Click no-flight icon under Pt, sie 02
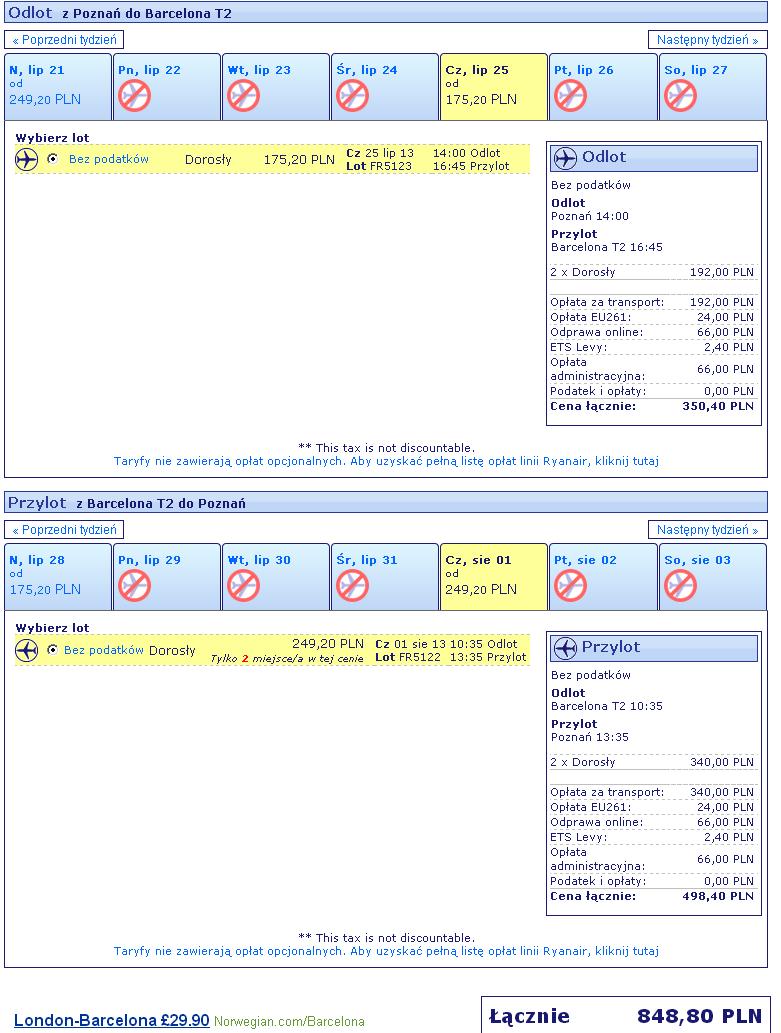The image size is (781, 1033). [x=570, y=586]
